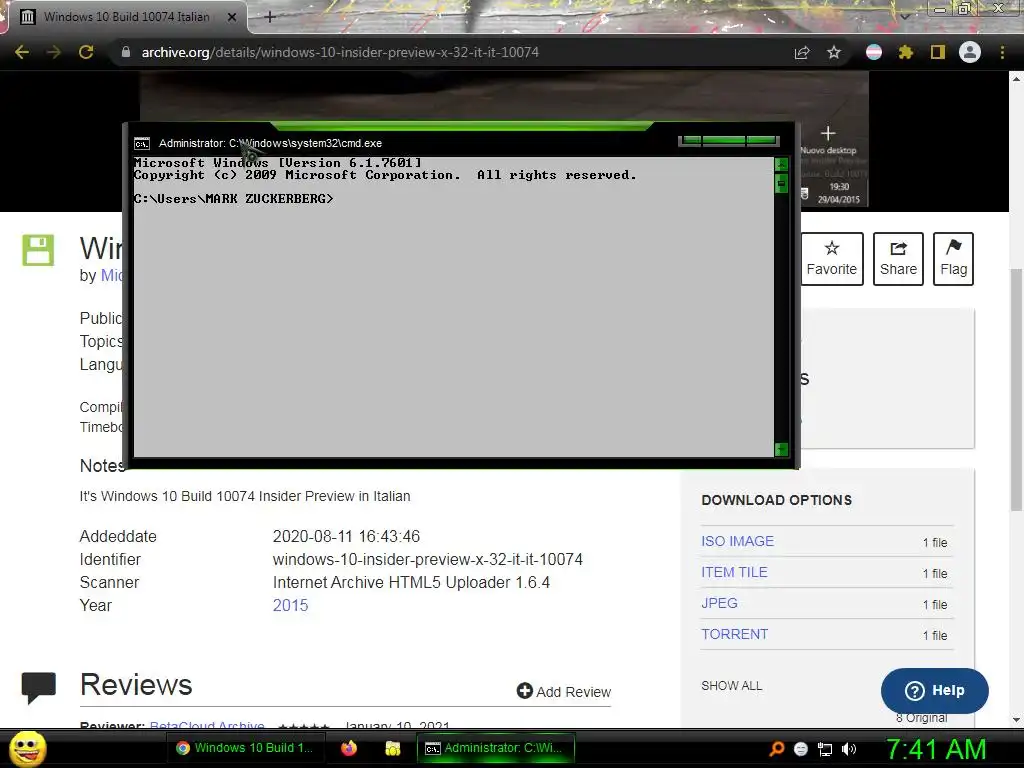Click SHOW ALL download options
This screenshot has height=768, width=1024.
pos(731,686)
